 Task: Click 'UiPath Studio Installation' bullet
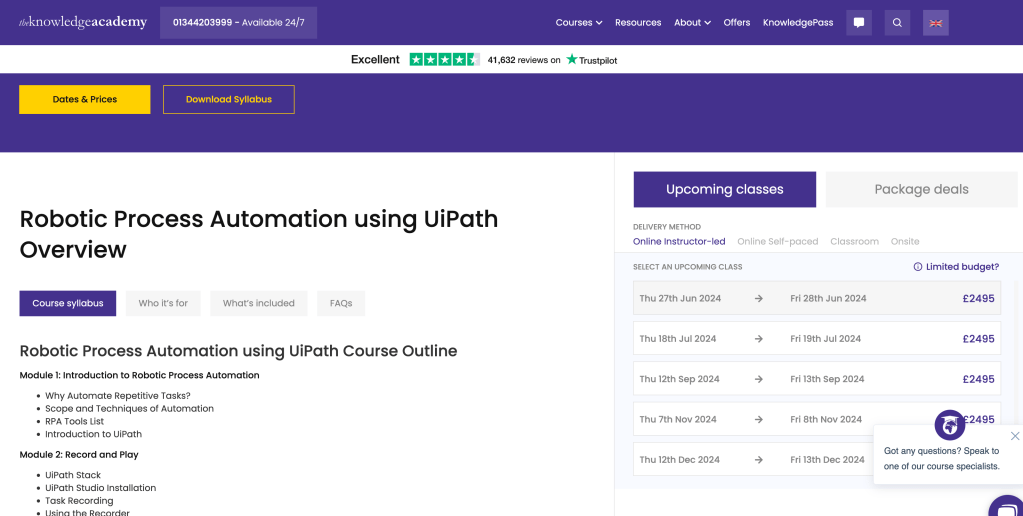click(100, 488)
